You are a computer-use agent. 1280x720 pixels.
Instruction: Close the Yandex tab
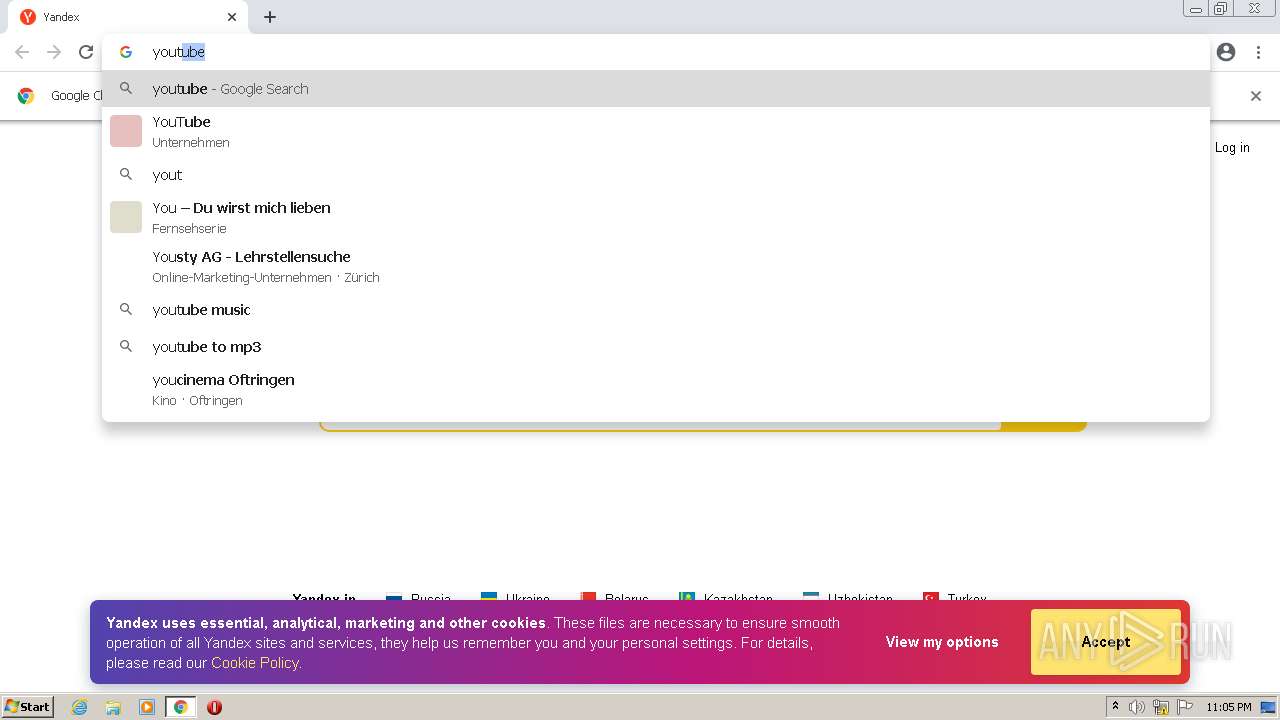point(232,17)
